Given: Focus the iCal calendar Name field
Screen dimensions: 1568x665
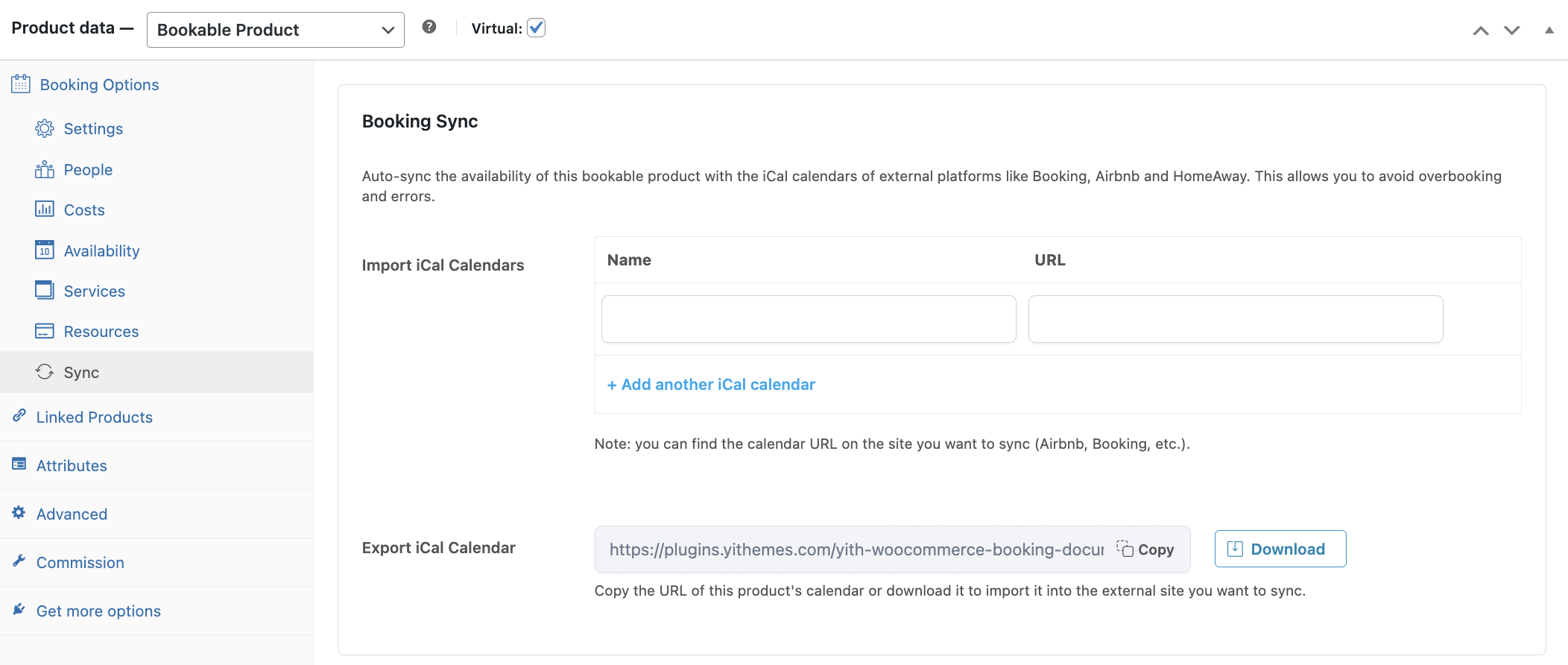Looking at the screenshot, I should point(808,319).
